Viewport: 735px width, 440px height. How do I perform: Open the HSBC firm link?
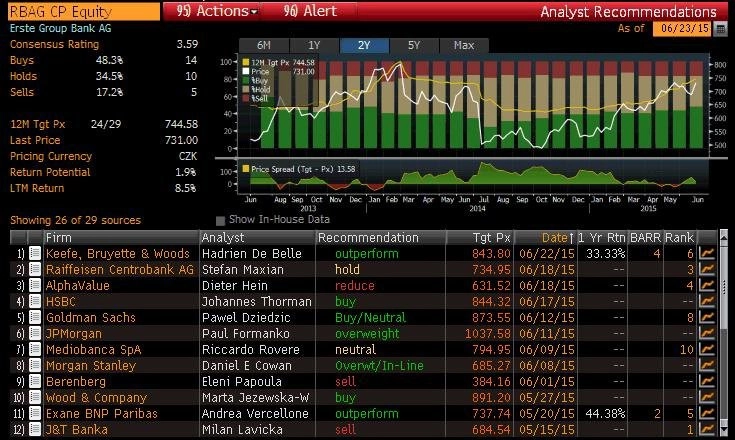coord(60,301)
